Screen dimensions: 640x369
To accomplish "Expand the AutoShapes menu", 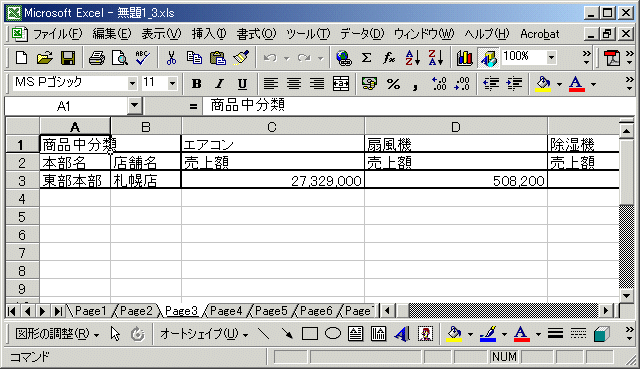I will (204, 334).
